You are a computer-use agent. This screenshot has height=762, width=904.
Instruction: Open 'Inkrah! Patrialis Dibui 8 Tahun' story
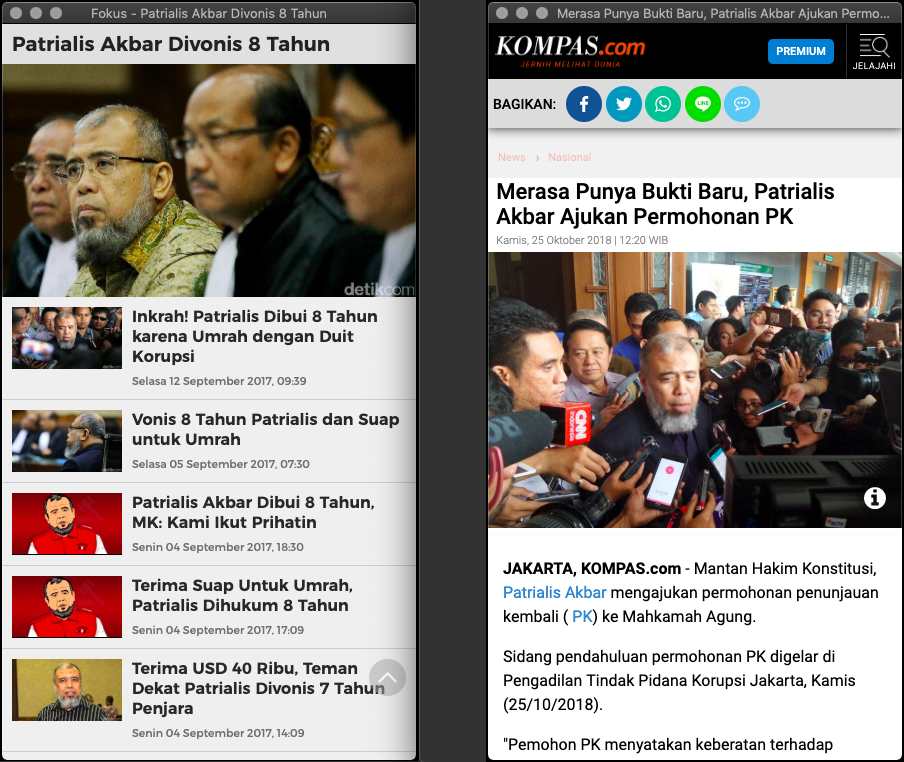click(x=254, y=336)
